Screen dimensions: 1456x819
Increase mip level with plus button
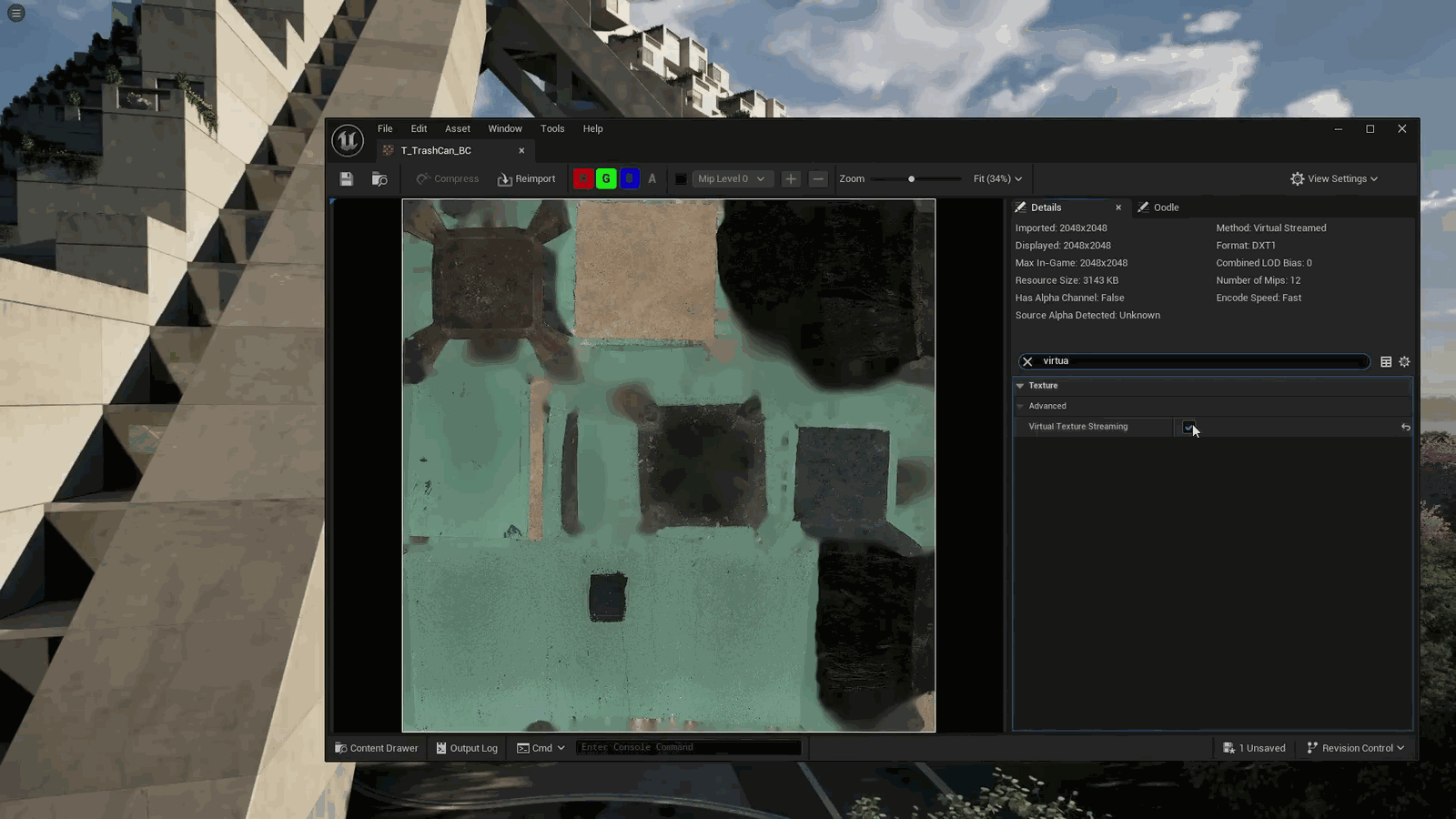791,179
